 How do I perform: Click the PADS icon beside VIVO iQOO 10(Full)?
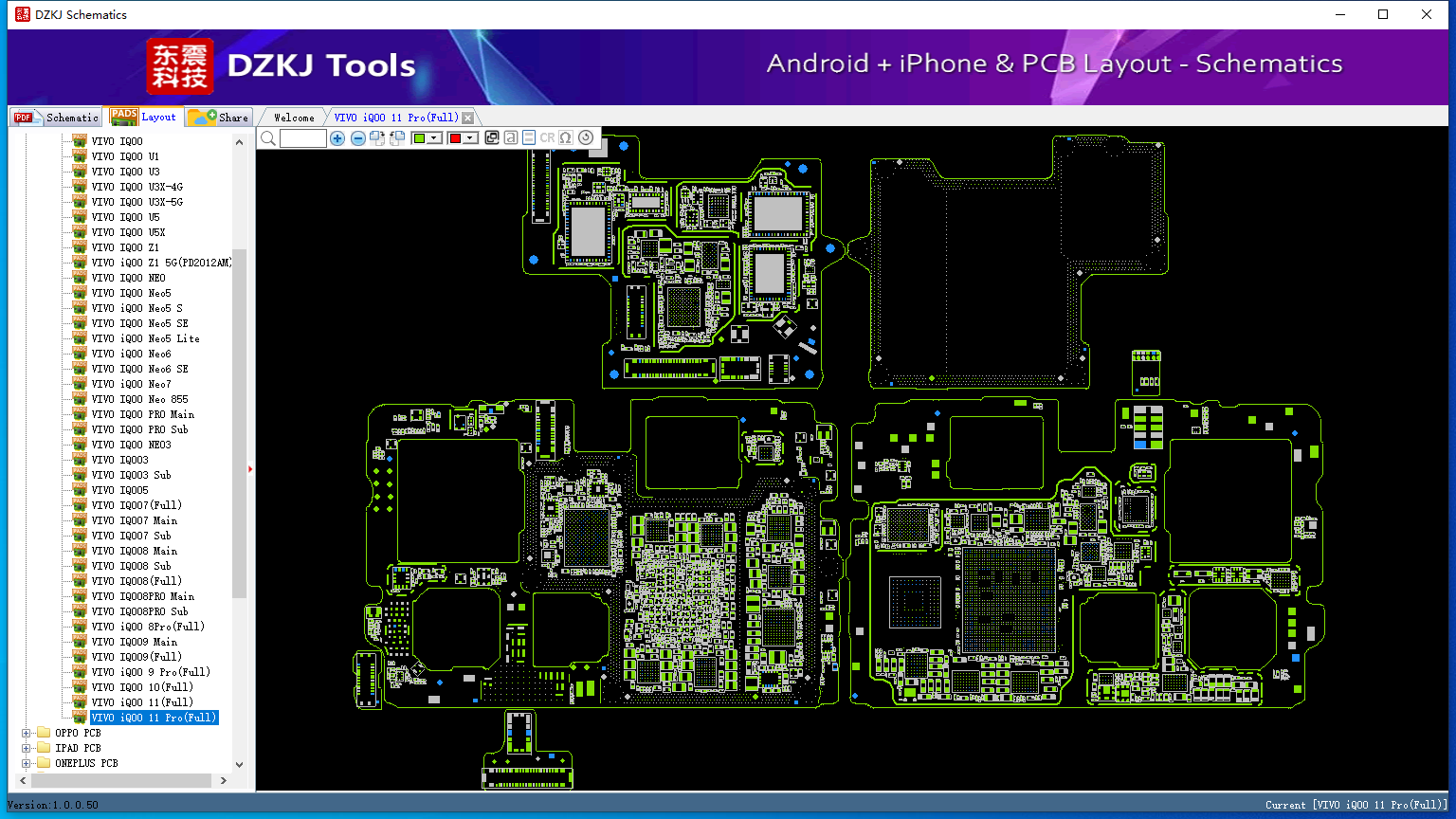[x=80, y=687]
